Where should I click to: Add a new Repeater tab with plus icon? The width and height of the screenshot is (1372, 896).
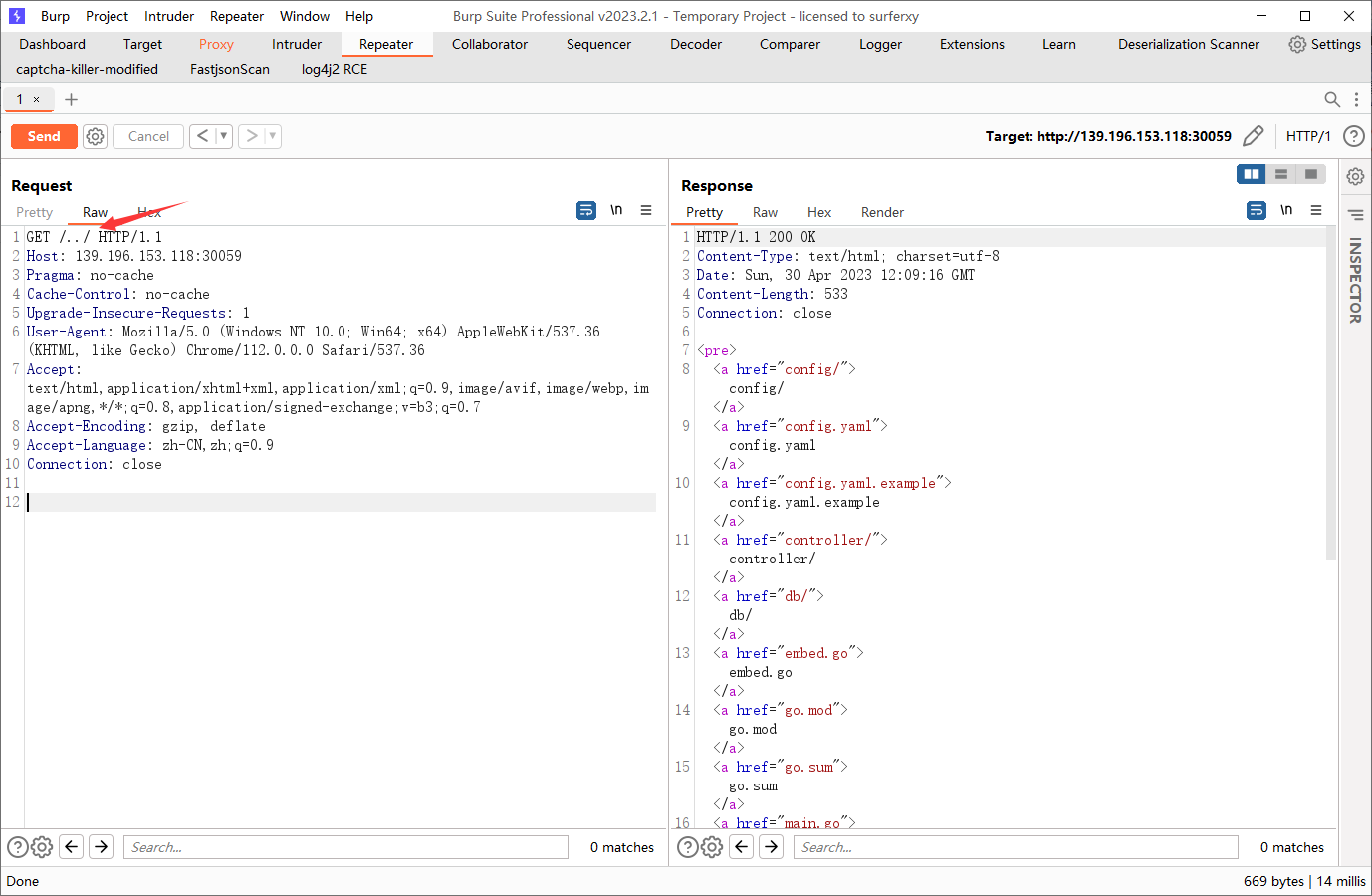[71, 99]
